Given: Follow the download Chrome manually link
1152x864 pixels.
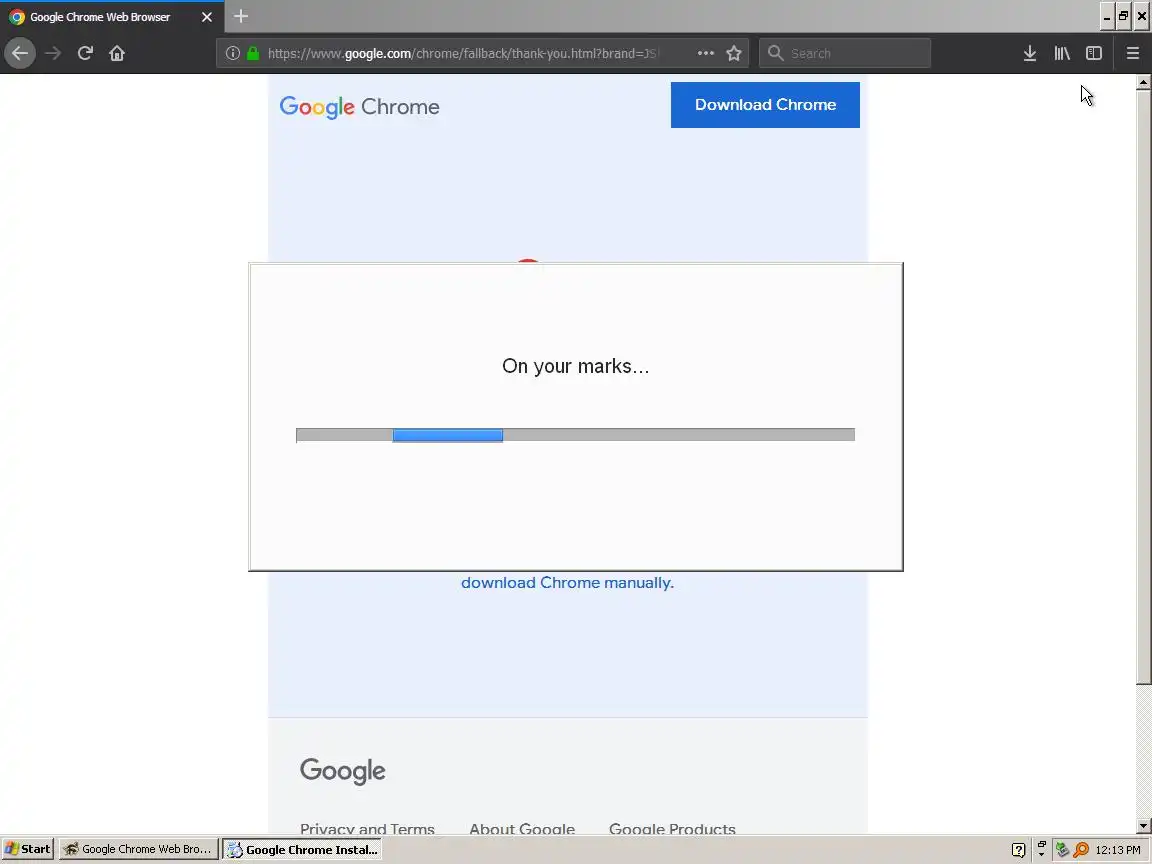Looking at the screenshot, I should pyautogui.click(x=567, y=583).
